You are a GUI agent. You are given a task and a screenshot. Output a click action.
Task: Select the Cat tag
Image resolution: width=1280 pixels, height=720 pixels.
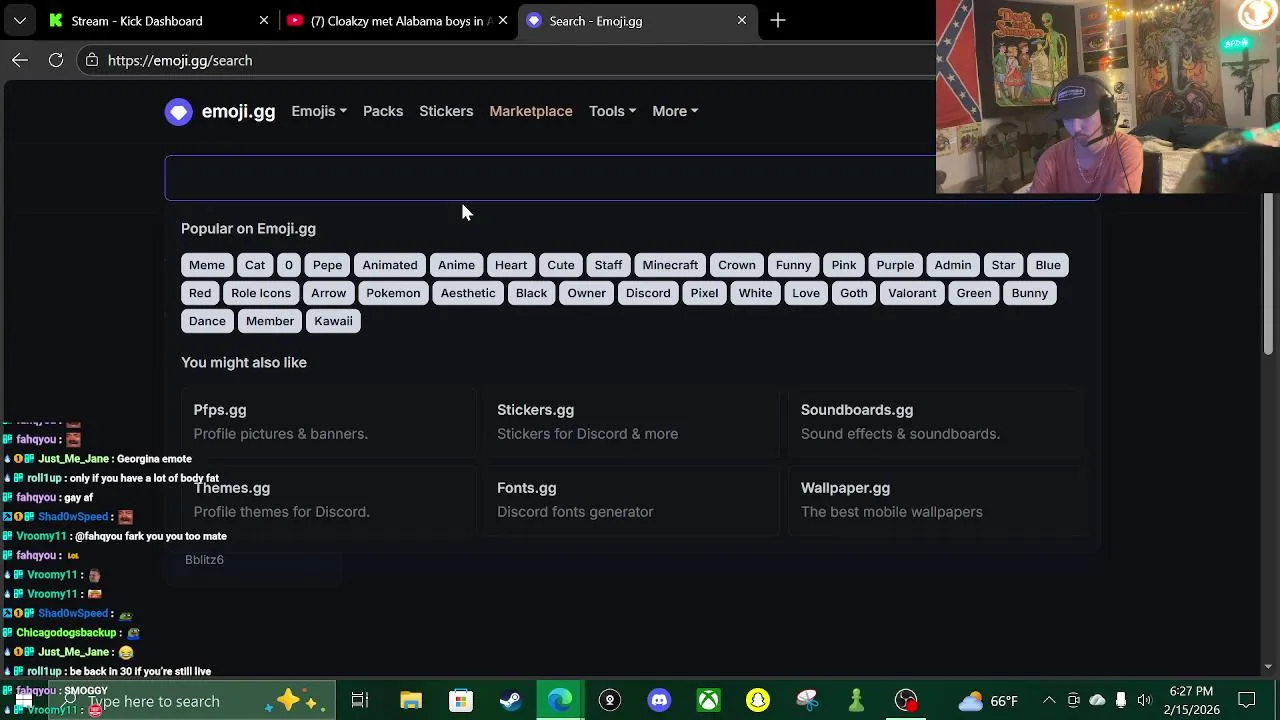(255, 265)
